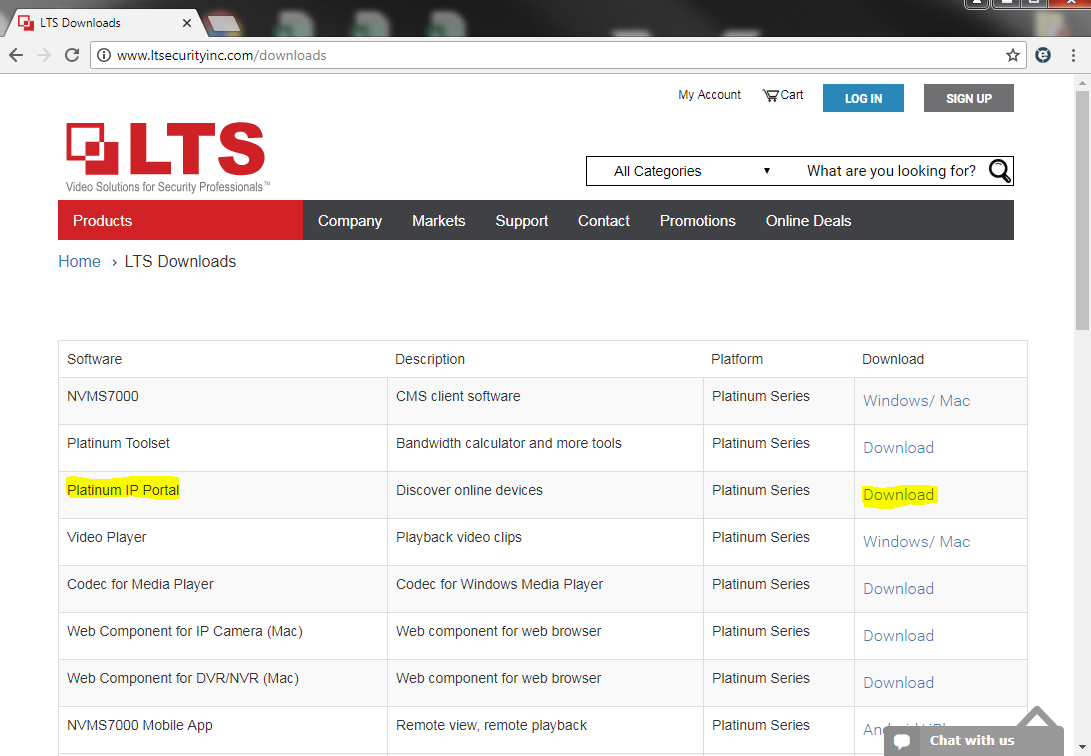Bookmark this page using the star icon
Screen dimensions: 1091x756
pos(1012,55)
